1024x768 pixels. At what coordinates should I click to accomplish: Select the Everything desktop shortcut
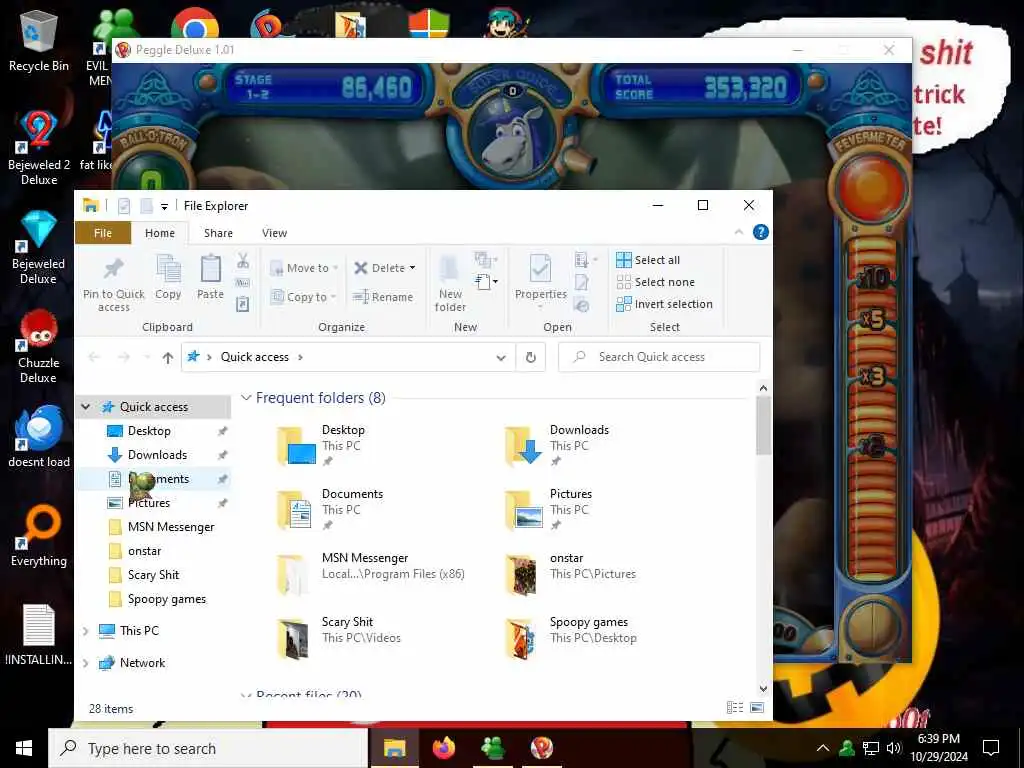tap(39, 537)
